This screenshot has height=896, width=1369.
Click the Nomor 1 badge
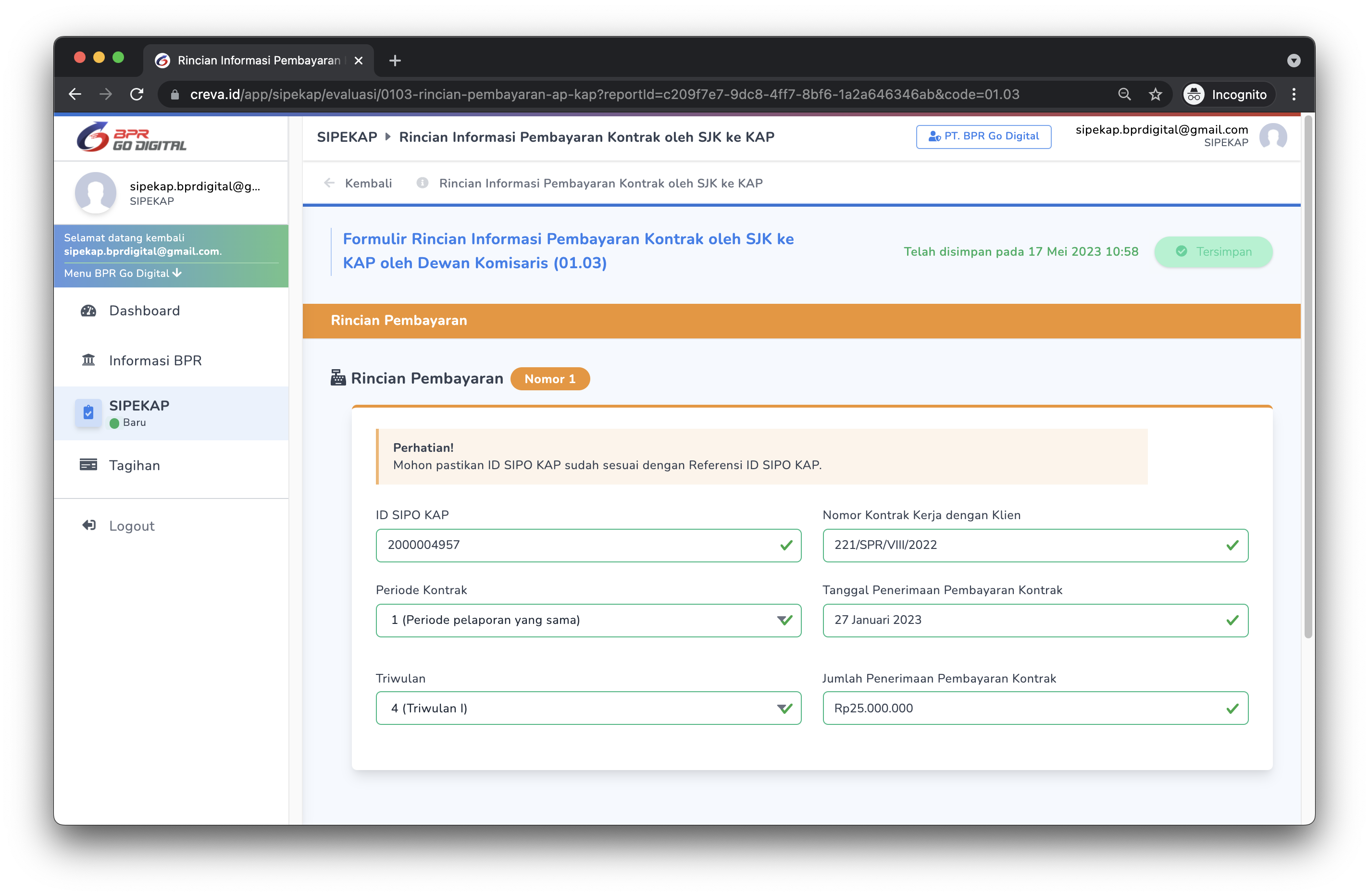pyautogui.click(x=549, y=378)
